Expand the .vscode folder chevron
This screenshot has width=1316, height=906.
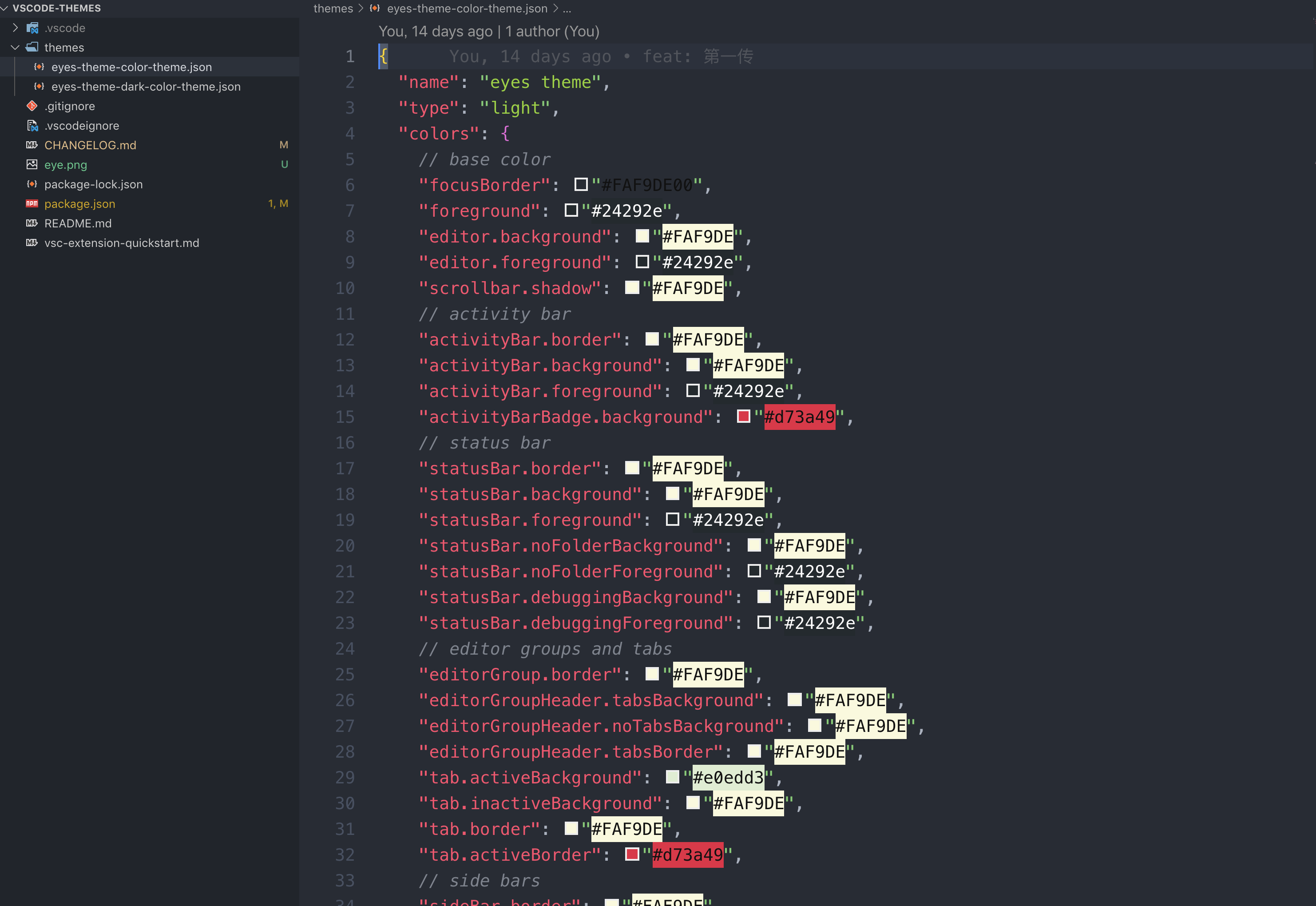coord(16,28)
